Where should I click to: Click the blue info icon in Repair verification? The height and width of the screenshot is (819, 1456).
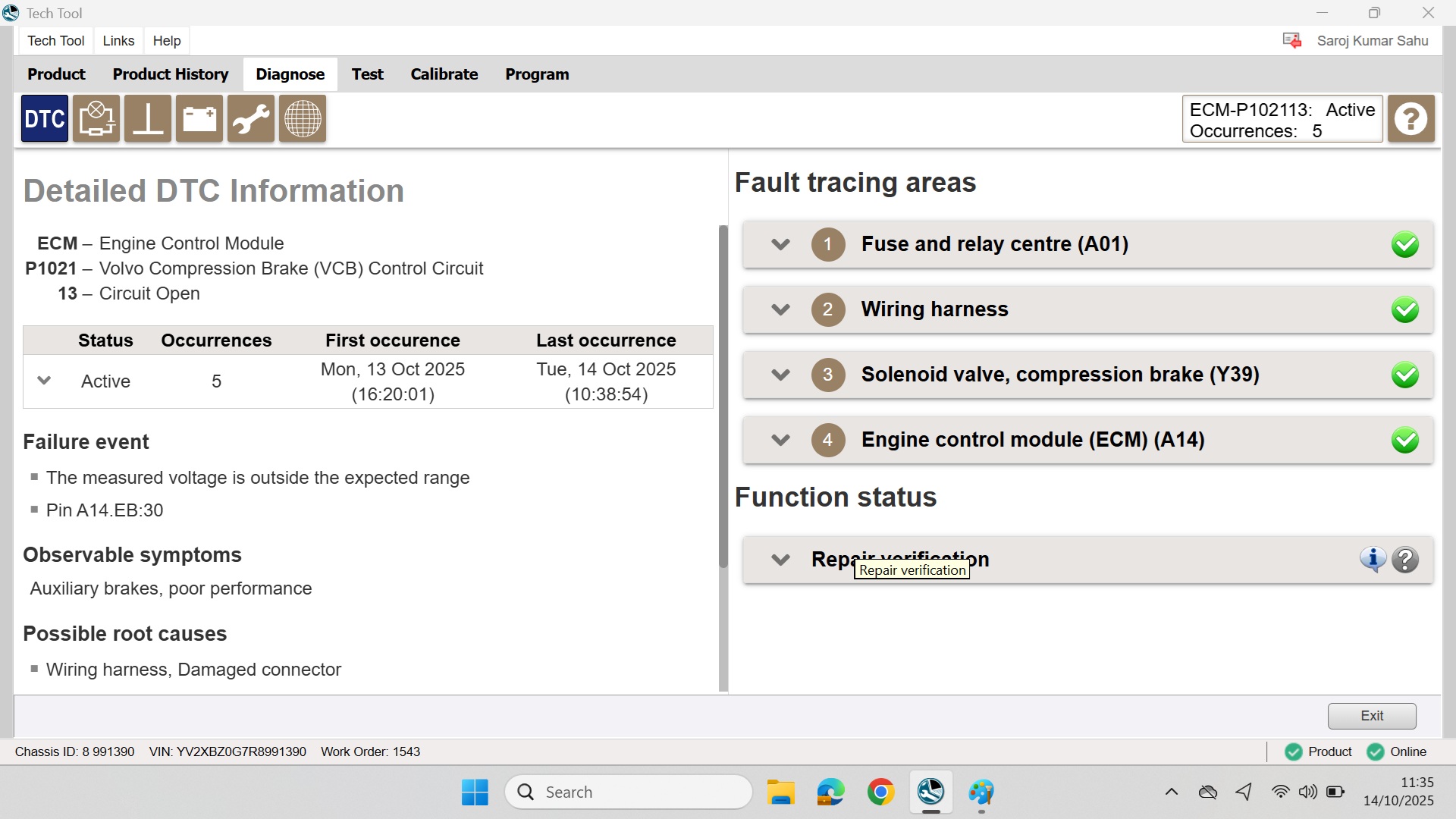(x=1373, y=560)
